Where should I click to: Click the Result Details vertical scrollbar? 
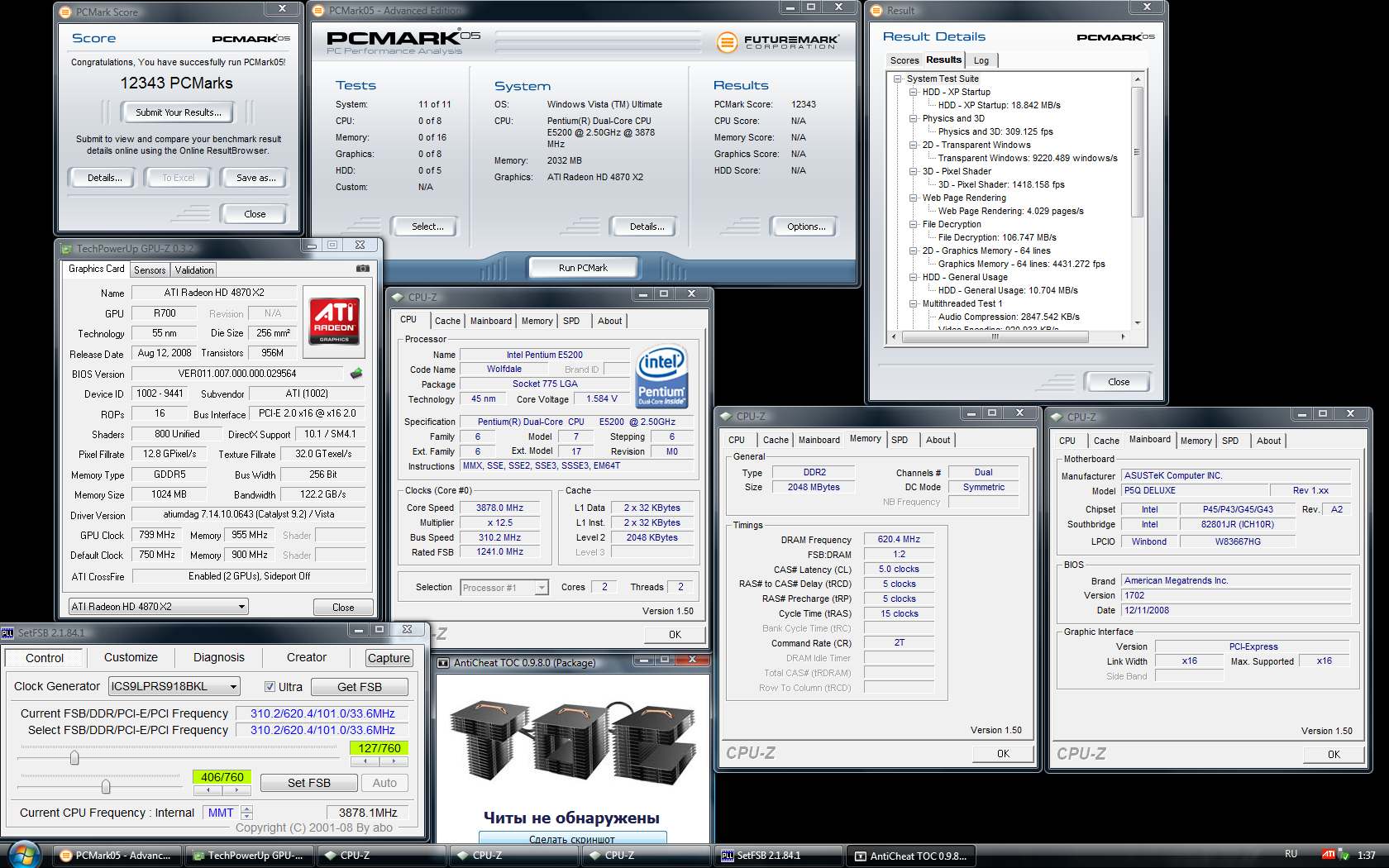click(1138, 201)
